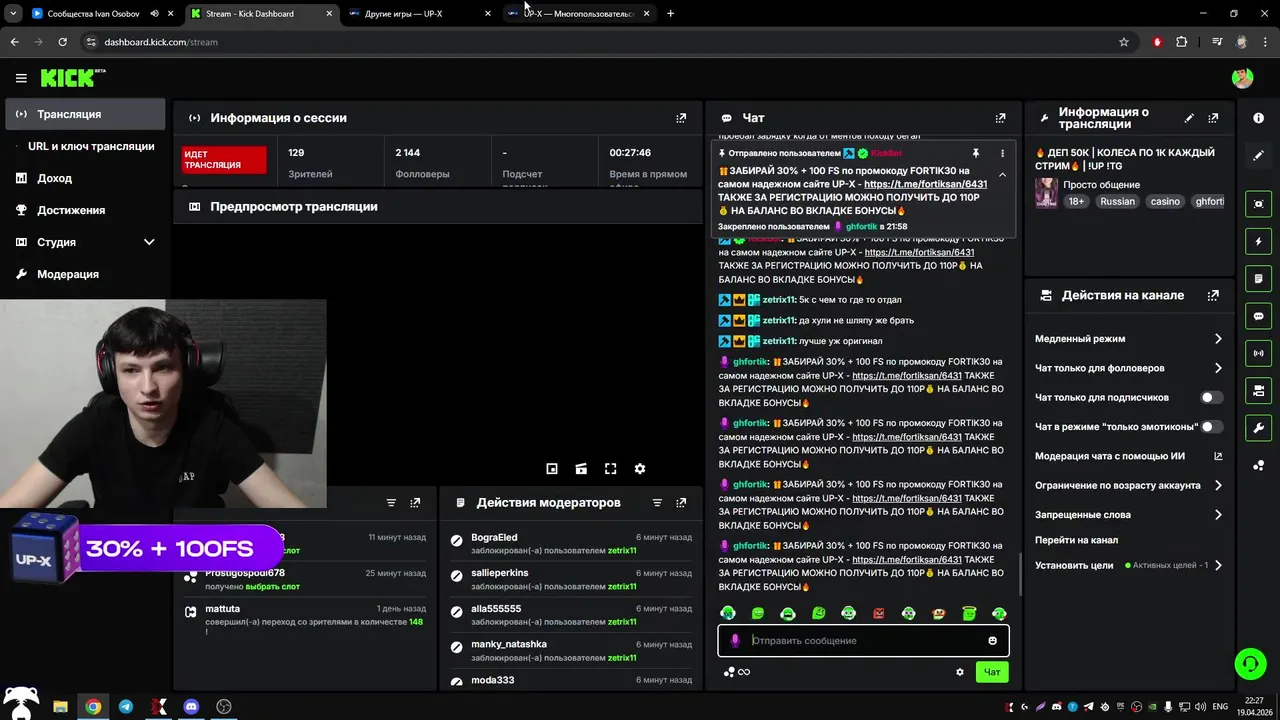Enter fullscreen on the stream preview
This screenshot has width=1280, height=720.
pyautogui.click(x=611, y=468)
